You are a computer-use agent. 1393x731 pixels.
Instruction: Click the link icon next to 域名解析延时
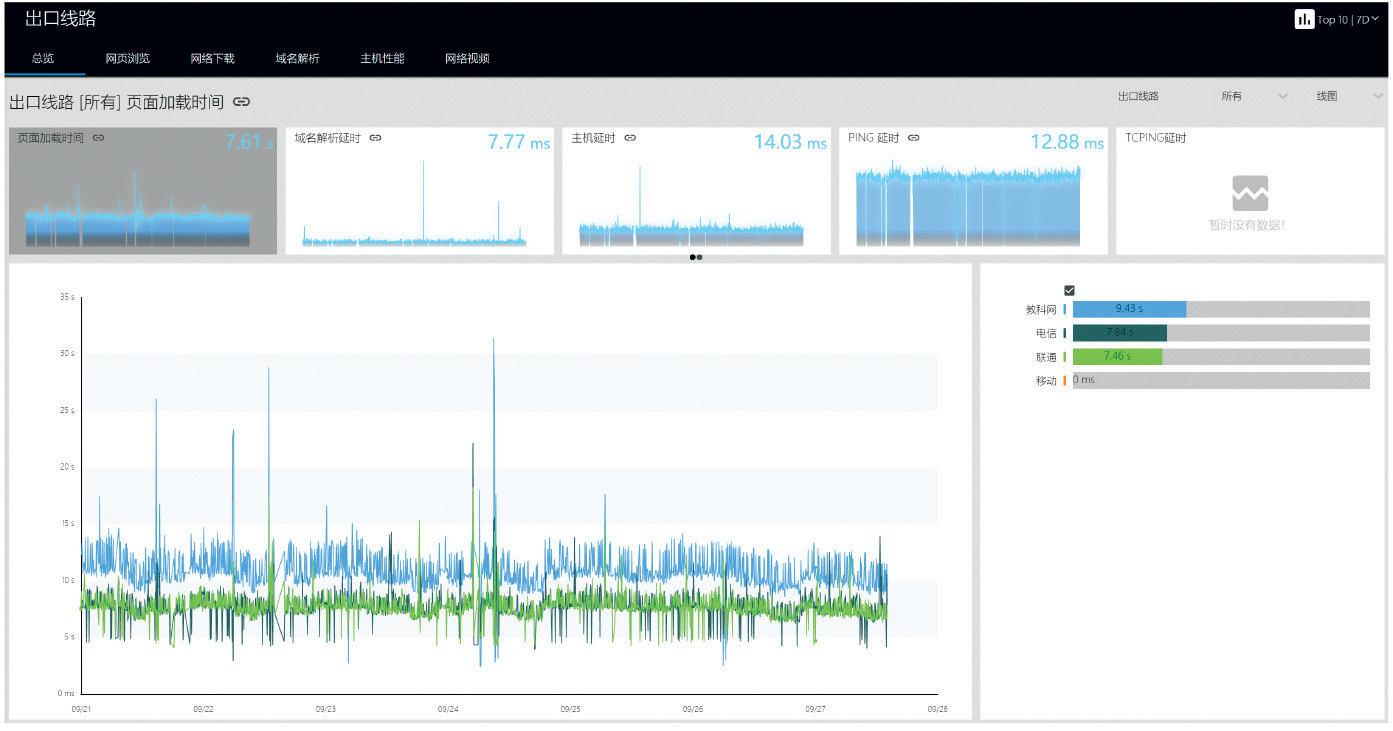(x=375, y=138)
